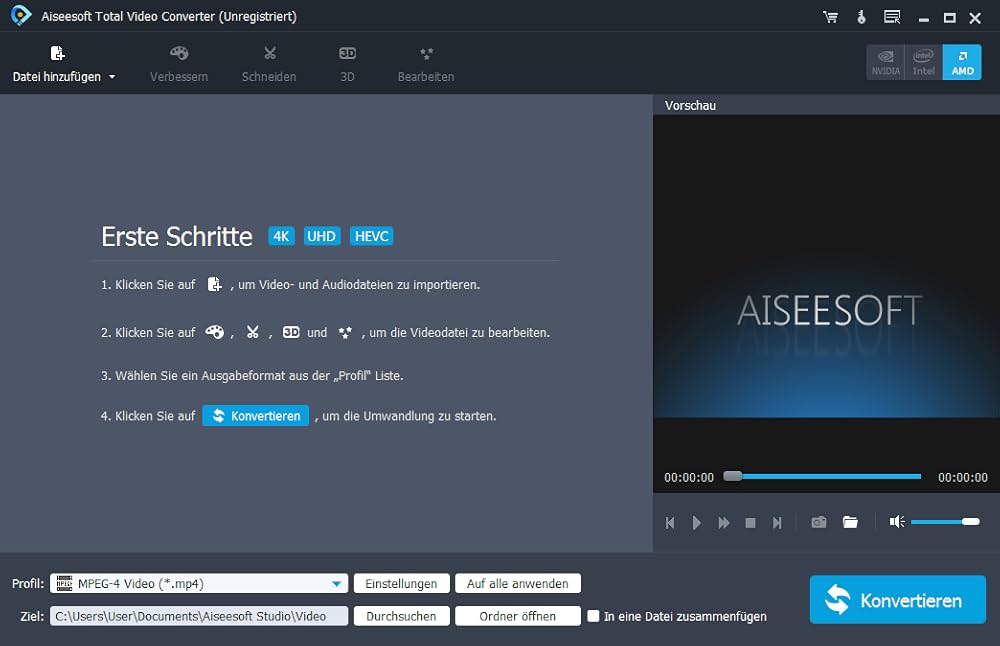Open the menu icon in title bar
Image resolution: width=1000 pixels, height=646 pixels.
[892, 17]
